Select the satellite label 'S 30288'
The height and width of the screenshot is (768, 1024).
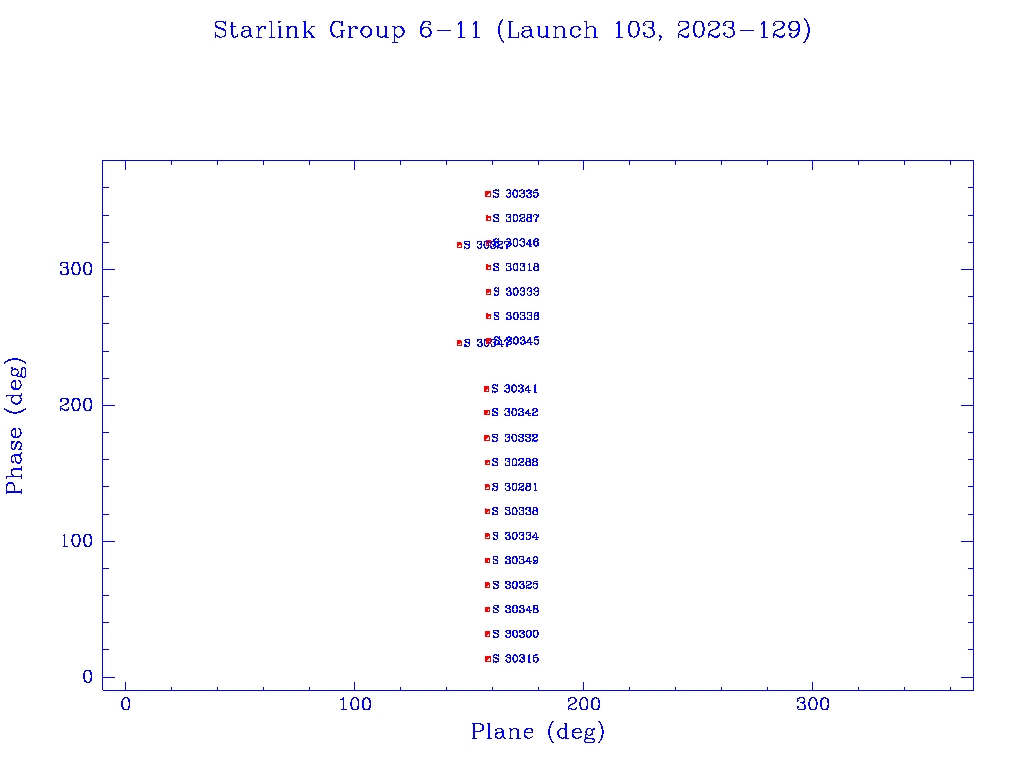[x=515, y=462]
